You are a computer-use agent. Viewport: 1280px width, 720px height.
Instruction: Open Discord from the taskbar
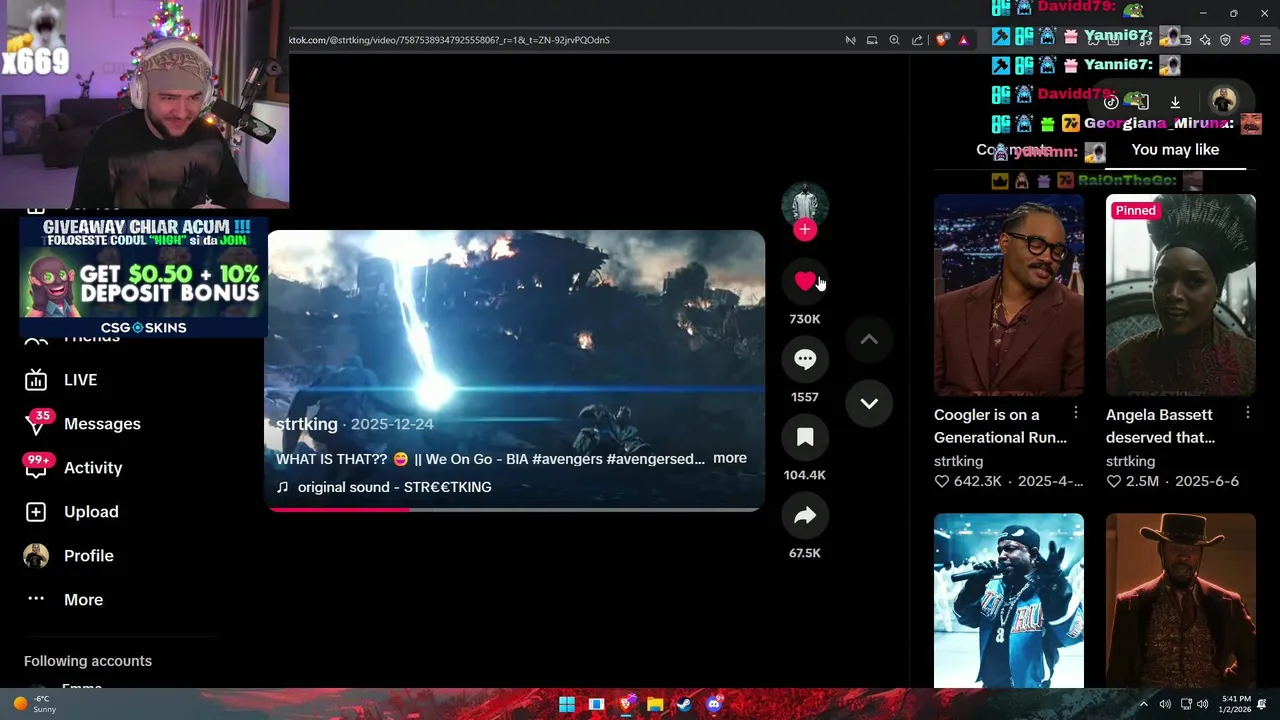tap(714, 704)
